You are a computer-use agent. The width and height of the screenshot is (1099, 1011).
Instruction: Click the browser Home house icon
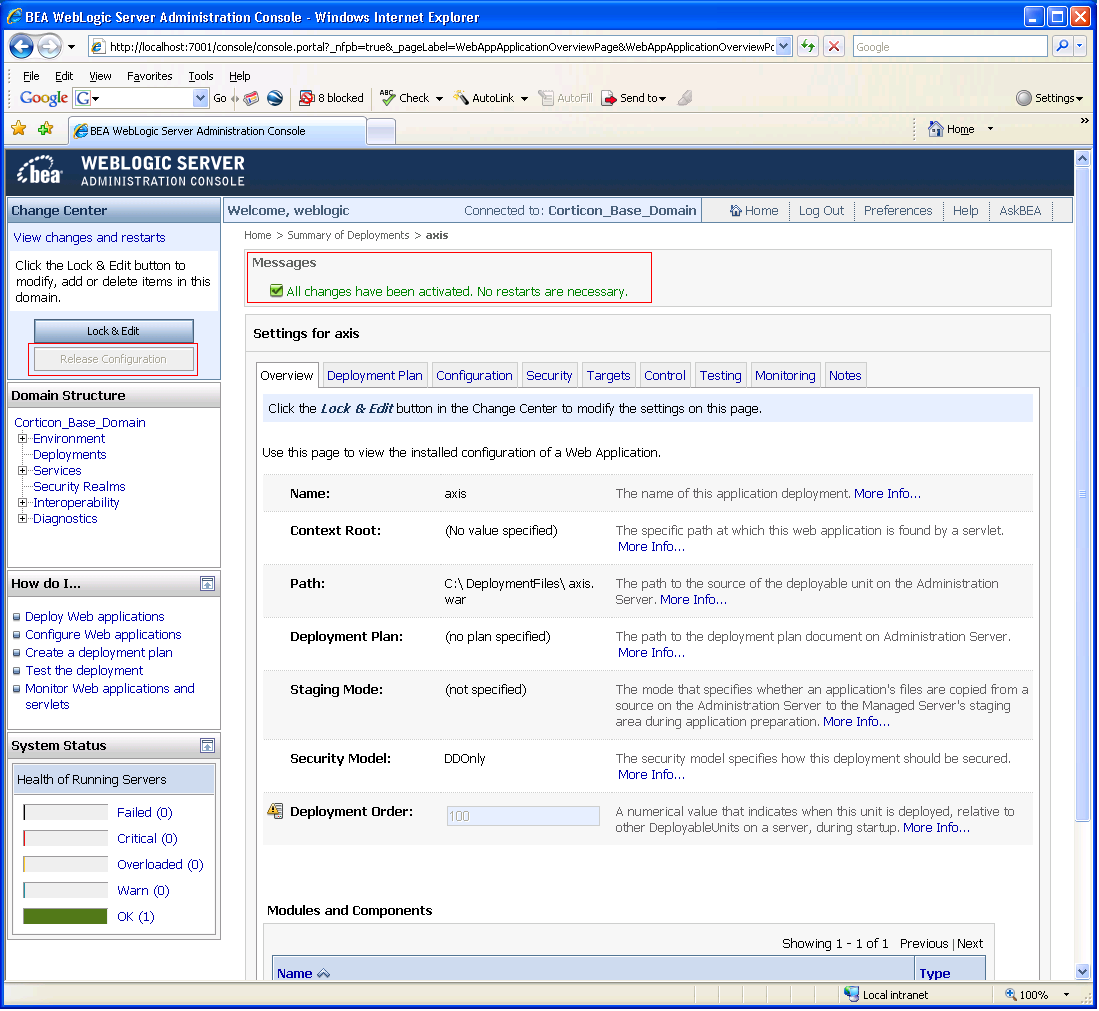click(935, 129)
